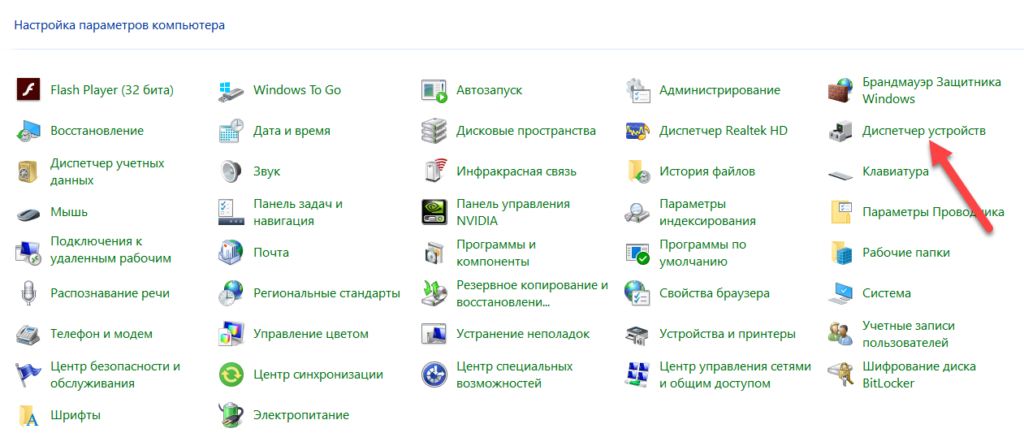The image size is (1024, 446).
Task: Click the Администрирование icon
Action: click(637, 90)
